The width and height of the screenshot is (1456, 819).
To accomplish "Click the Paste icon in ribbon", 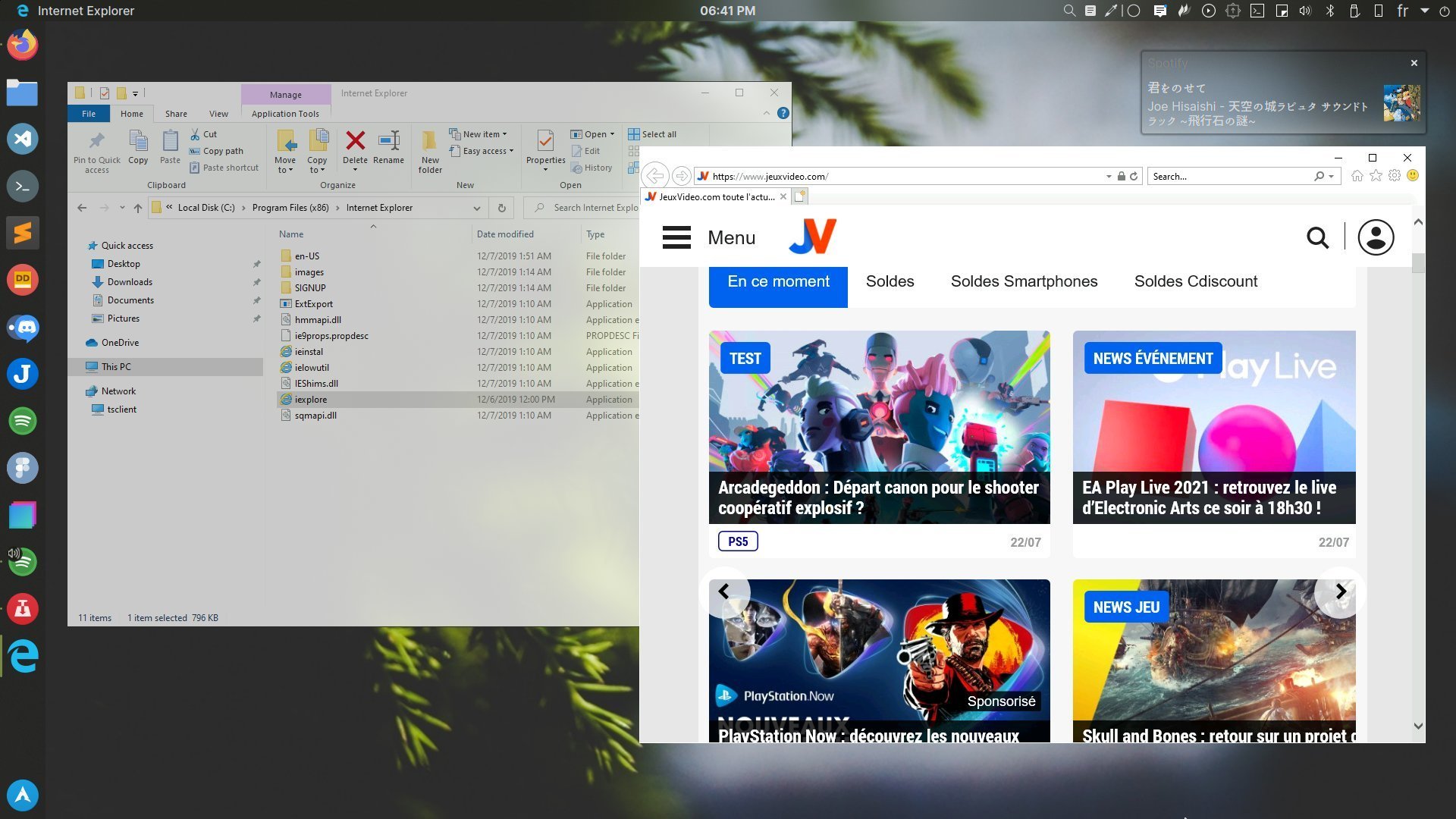I will tap(170, 147).
